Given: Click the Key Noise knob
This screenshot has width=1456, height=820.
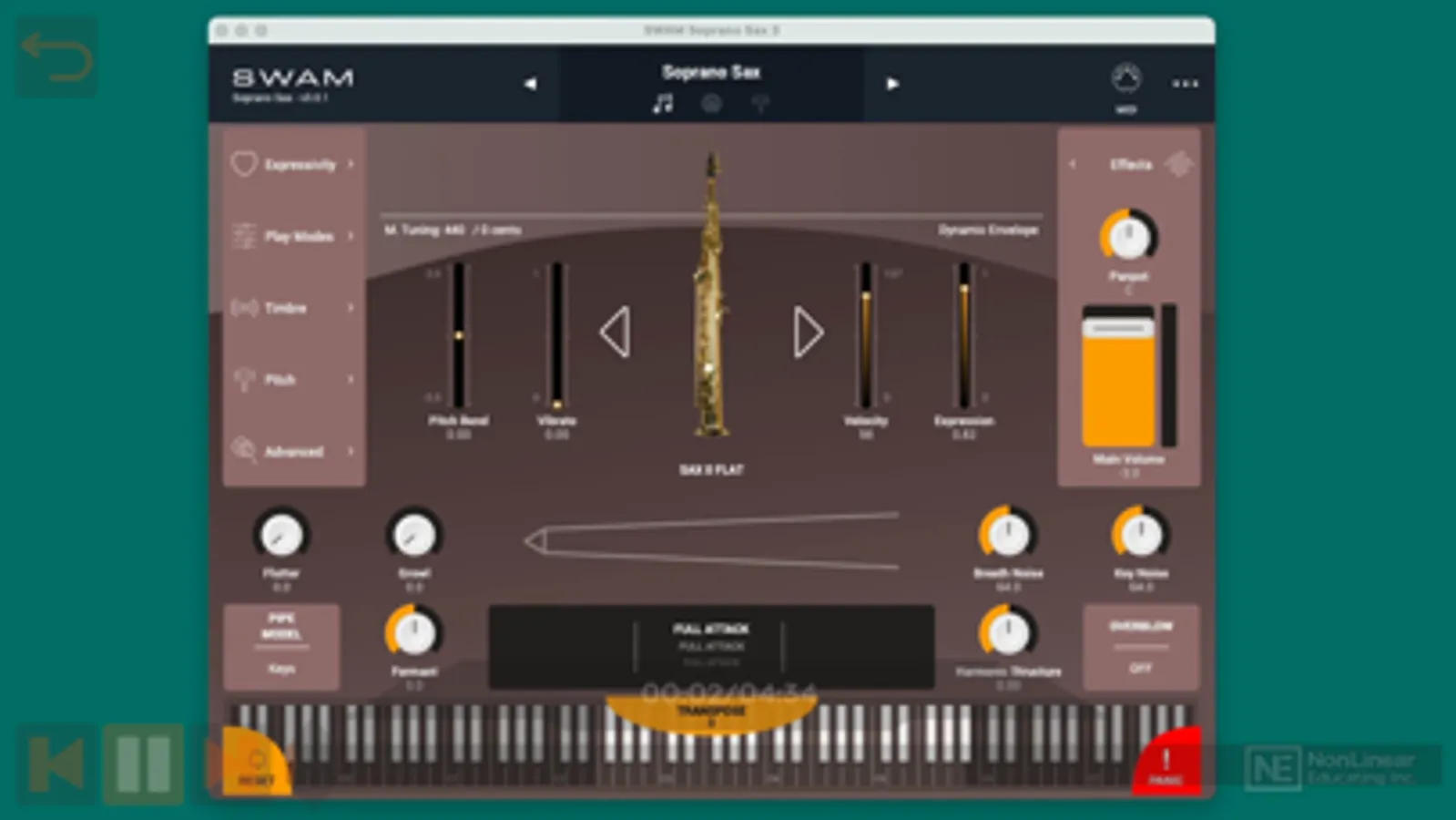Looking at the screenshot, I should pos(1141,535).
